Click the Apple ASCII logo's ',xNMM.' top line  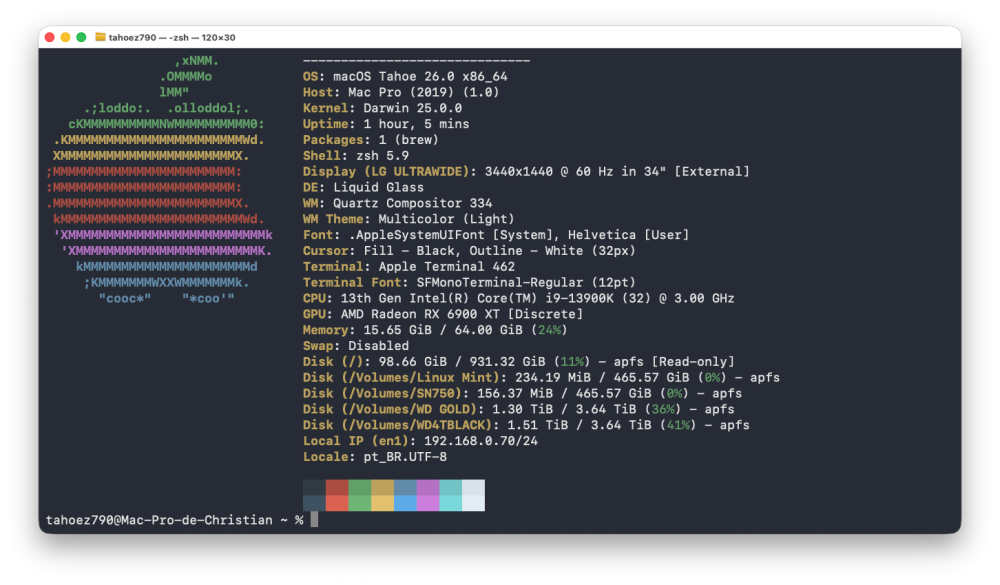click(x=196, y=61)
